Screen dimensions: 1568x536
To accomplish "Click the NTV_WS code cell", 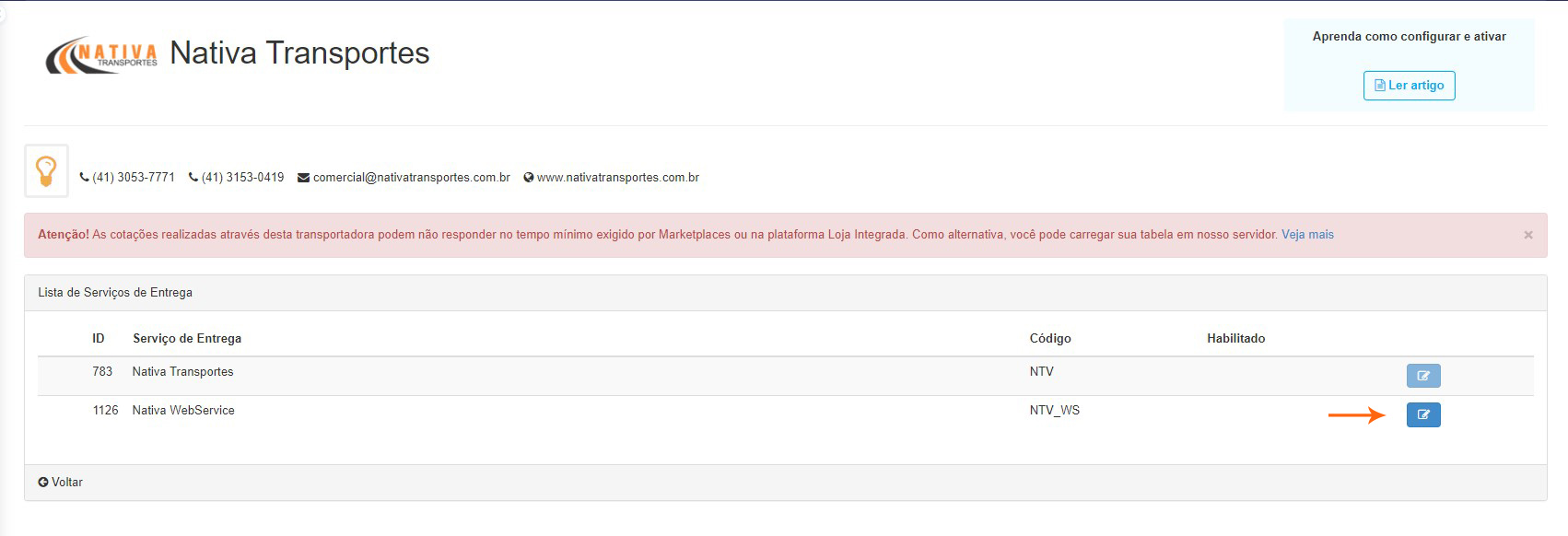I will point(1054,411).
